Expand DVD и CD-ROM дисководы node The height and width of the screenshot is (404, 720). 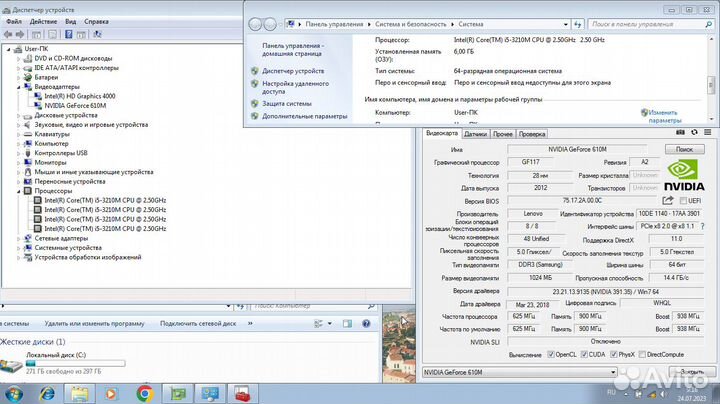[x=19, y=59]
